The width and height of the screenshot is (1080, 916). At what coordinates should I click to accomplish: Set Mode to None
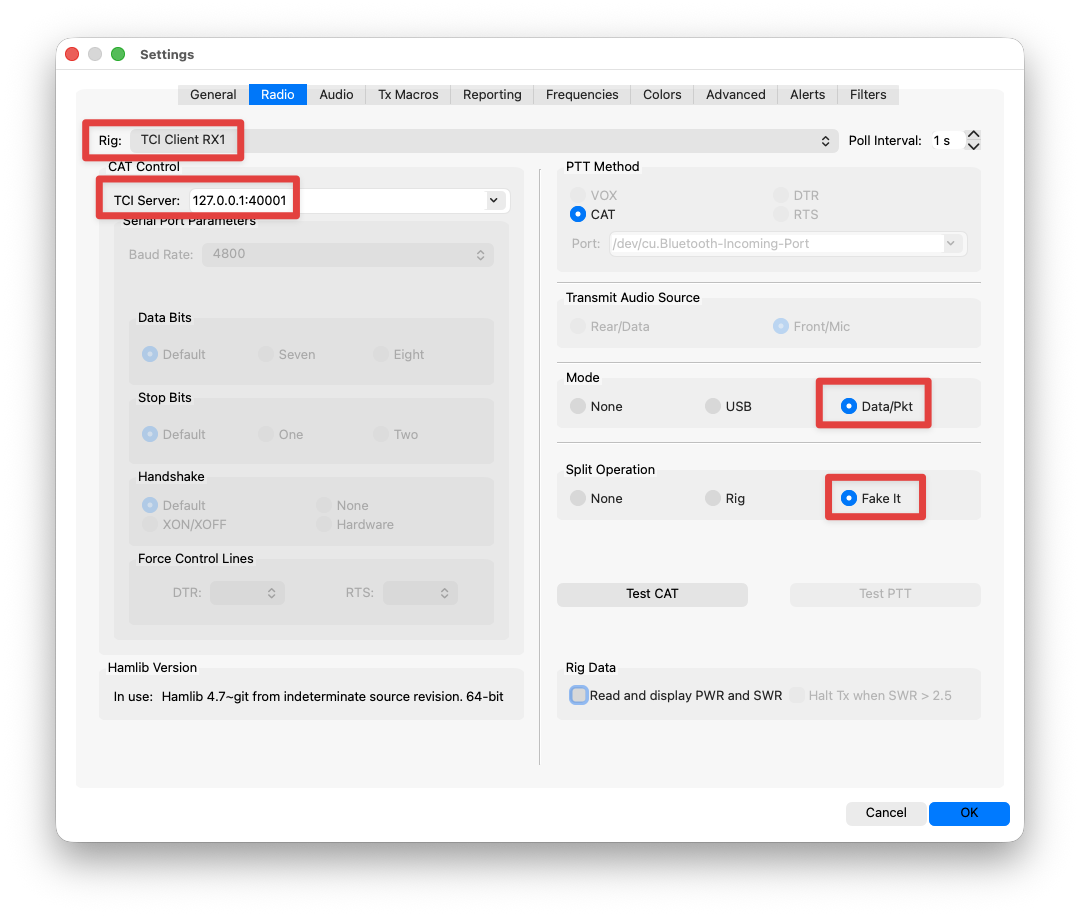click(596, 406)
